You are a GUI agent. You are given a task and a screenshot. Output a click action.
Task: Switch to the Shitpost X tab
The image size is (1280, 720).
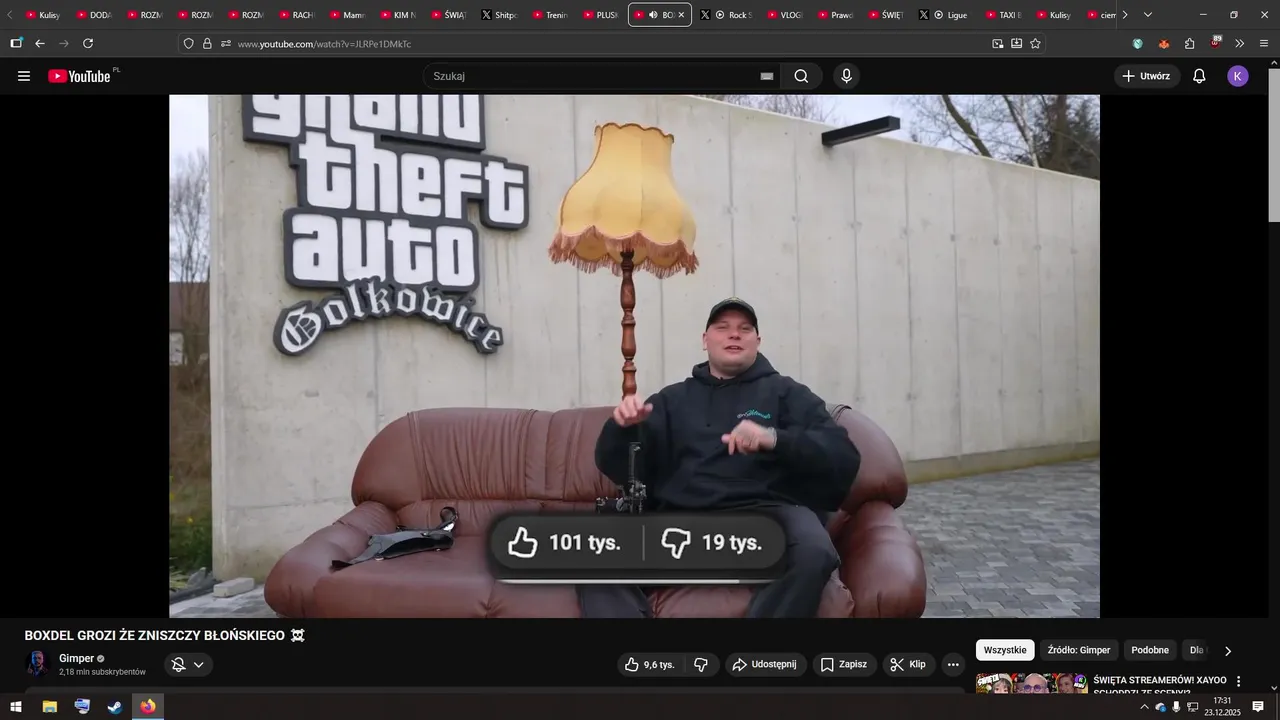click(x=500, y=15)
